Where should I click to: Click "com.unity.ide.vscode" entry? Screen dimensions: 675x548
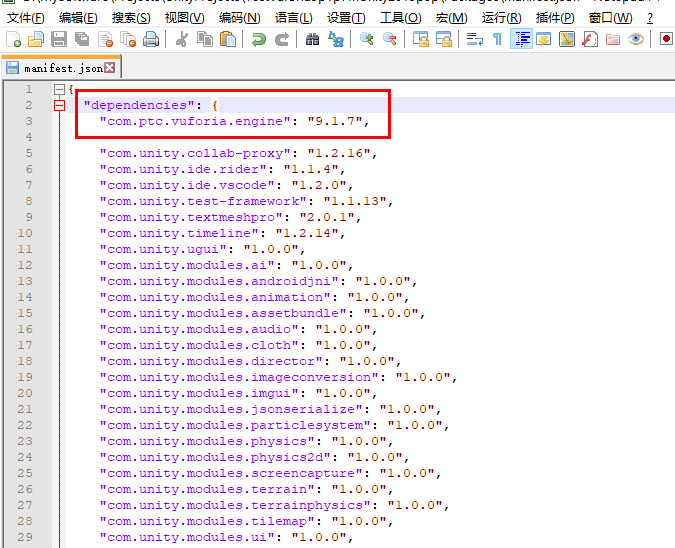[187, 185]
